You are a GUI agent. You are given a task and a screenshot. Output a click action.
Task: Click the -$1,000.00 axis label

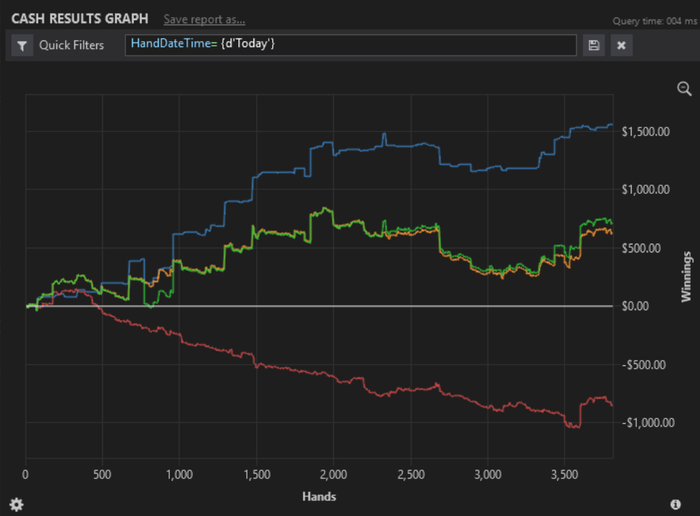(x=648, y=423)
